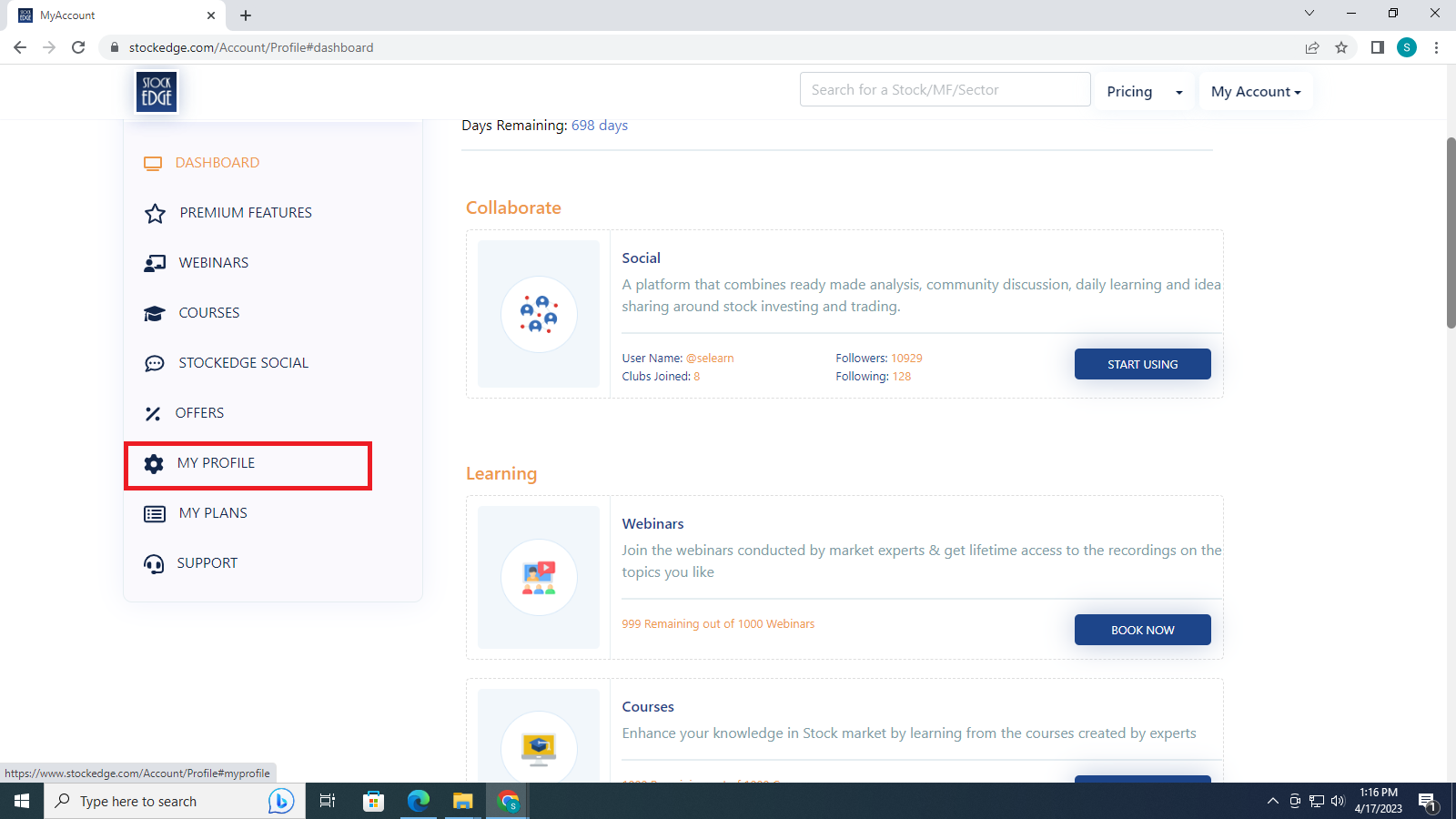
Task: Click the page vertical scrollbar
Action: pos(1451,232)
